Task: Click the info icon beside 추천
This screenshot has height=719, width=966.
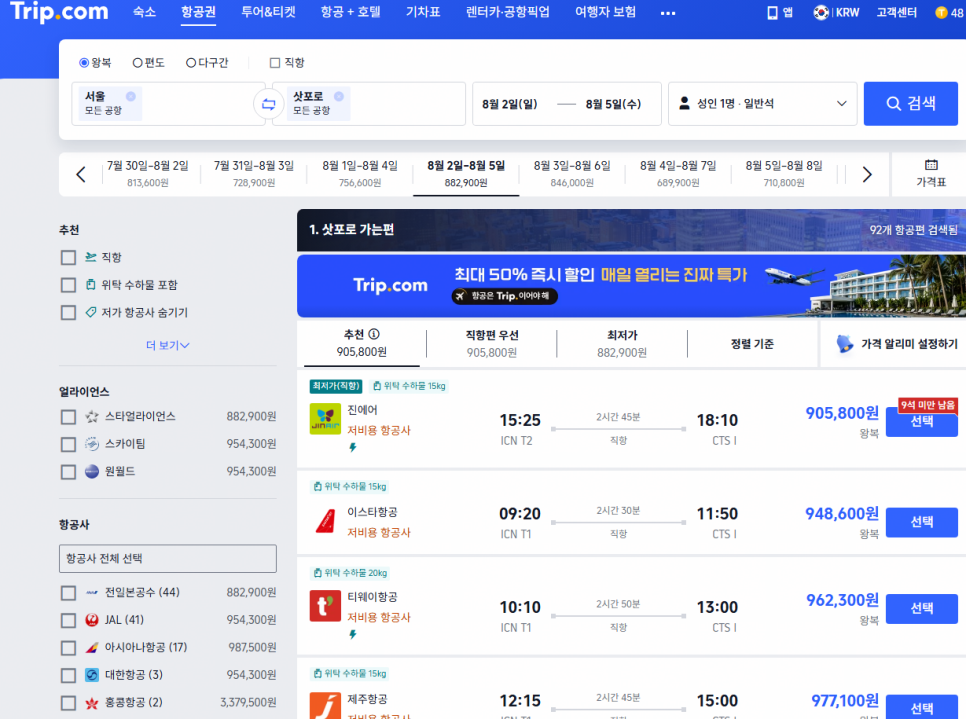Action: [374, 334]
